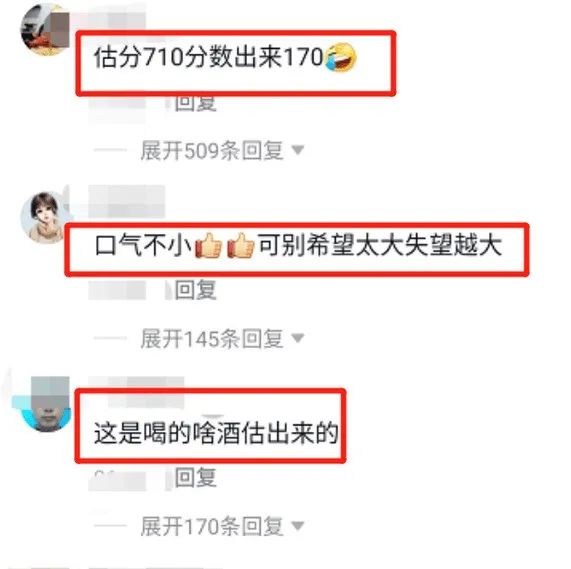Open blurred username above the 口气不小 comment
The height and width of the screenshot is (569, 571).
(x=126, y=201)
